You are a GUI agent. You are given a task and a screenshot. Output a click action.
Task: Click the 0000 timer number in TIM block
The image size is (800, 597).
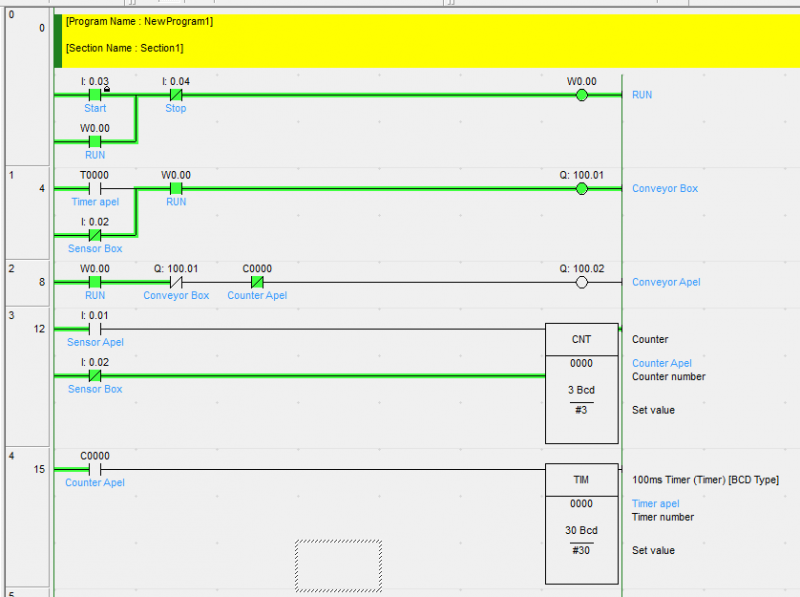click(582, 504)
